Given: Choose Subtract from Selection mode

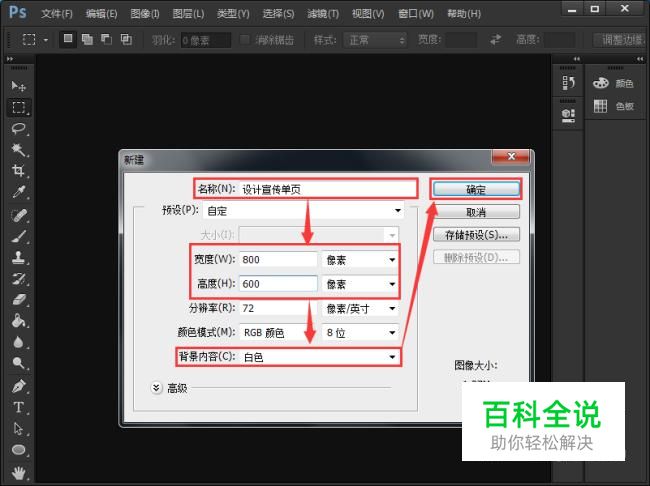Looking at the screenshot, I should [x=107, y=39].
